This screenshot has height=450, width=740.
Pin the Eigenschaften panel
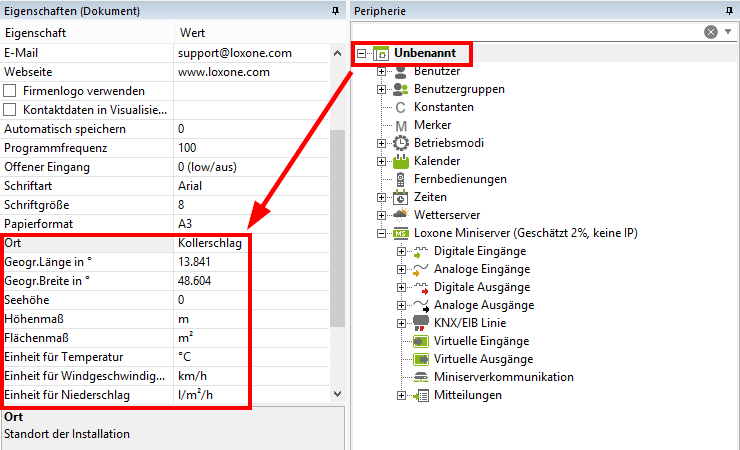(336, 10)
